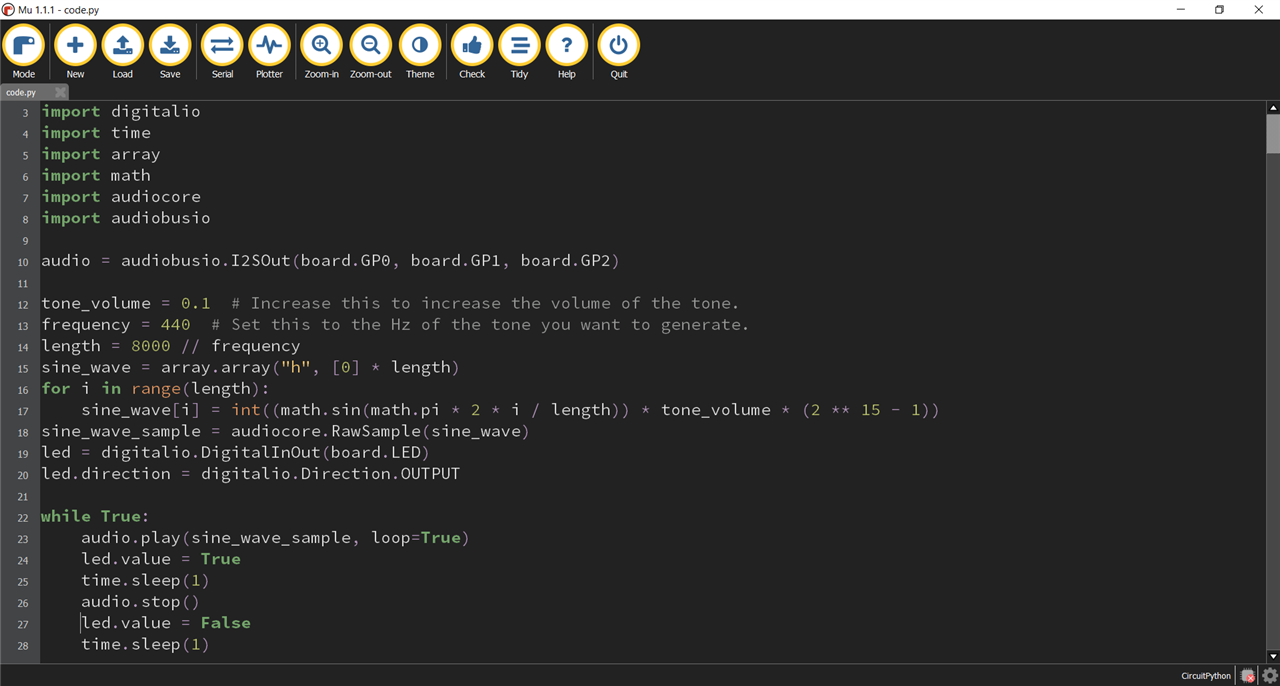The height and width of the screenshot is (686, 1280).
Task: Click the device status icon in status bar
Action: 1248,676
